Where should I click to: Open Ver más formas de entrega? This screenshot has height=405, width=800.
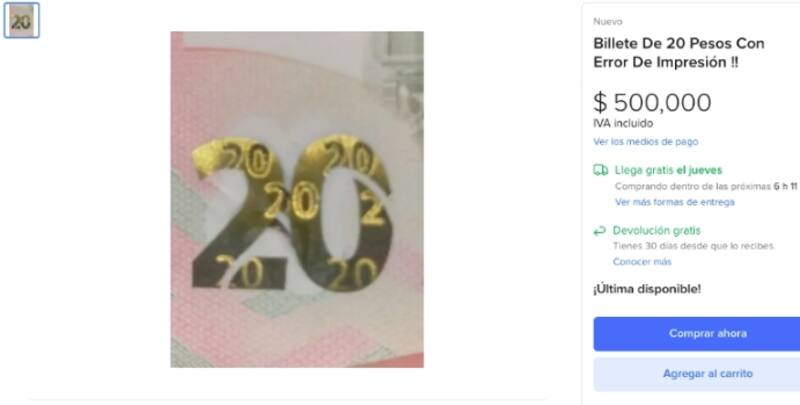point(674,202)
